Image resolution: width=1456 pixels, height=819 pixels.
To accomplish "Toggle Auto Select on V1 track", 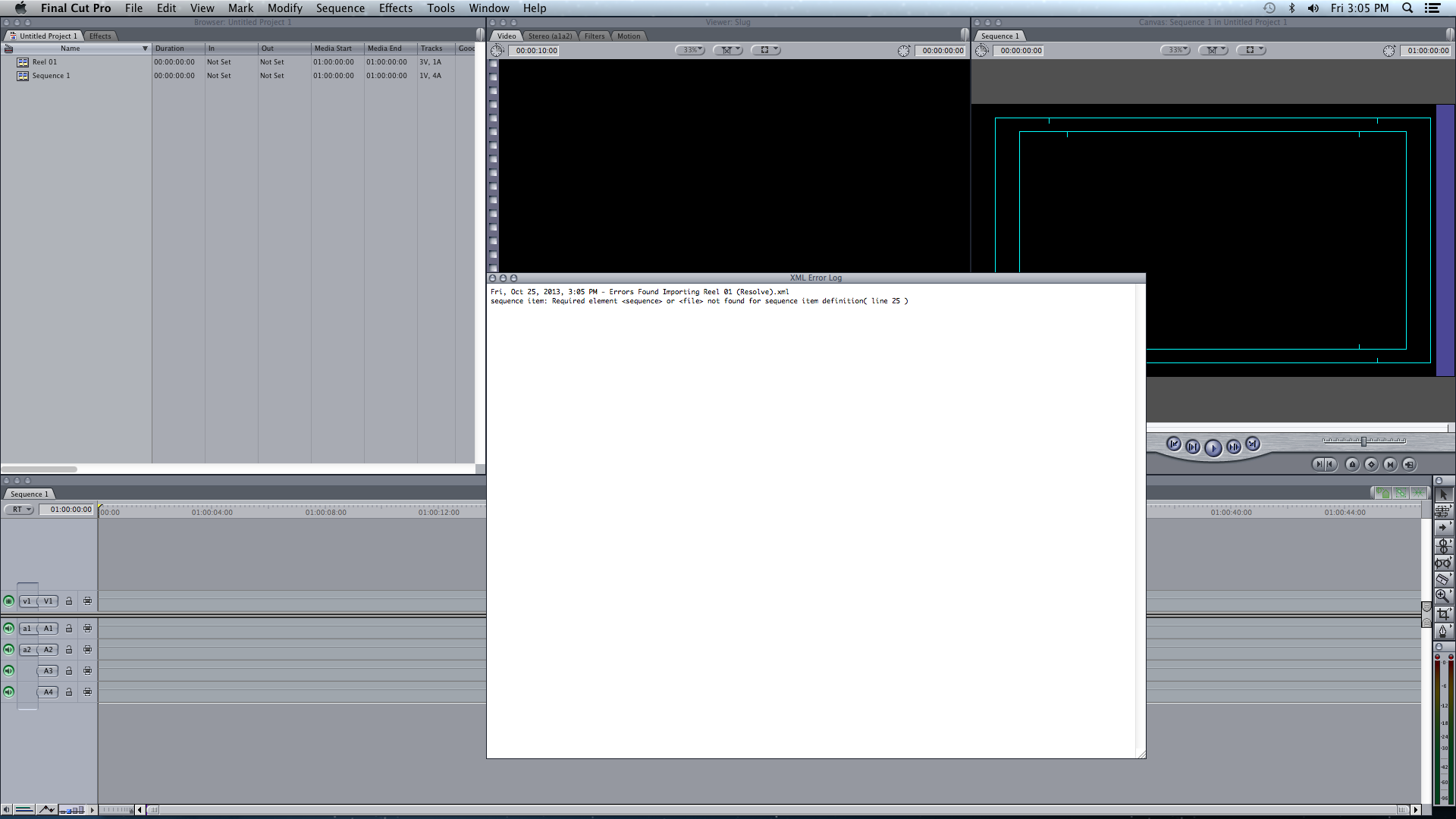I will point(87,601).
